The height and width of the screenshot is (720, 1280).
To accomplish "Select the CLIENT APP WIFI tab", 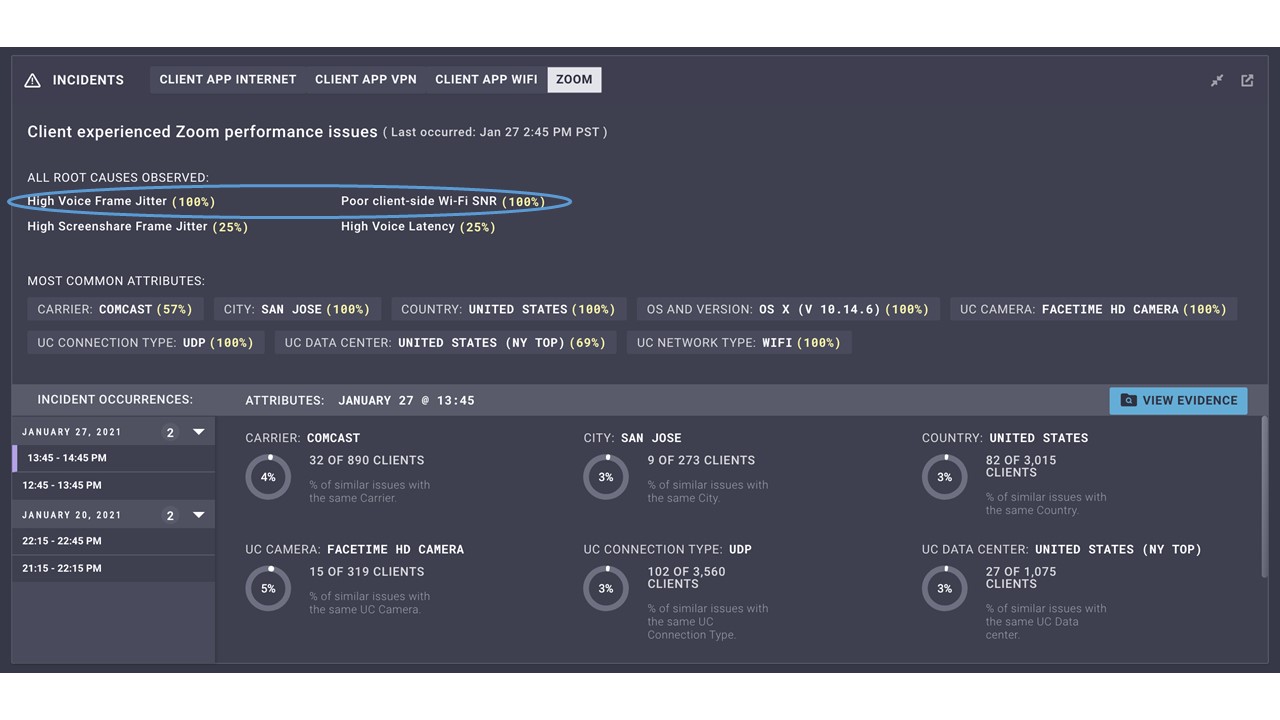I will (486, 79).
